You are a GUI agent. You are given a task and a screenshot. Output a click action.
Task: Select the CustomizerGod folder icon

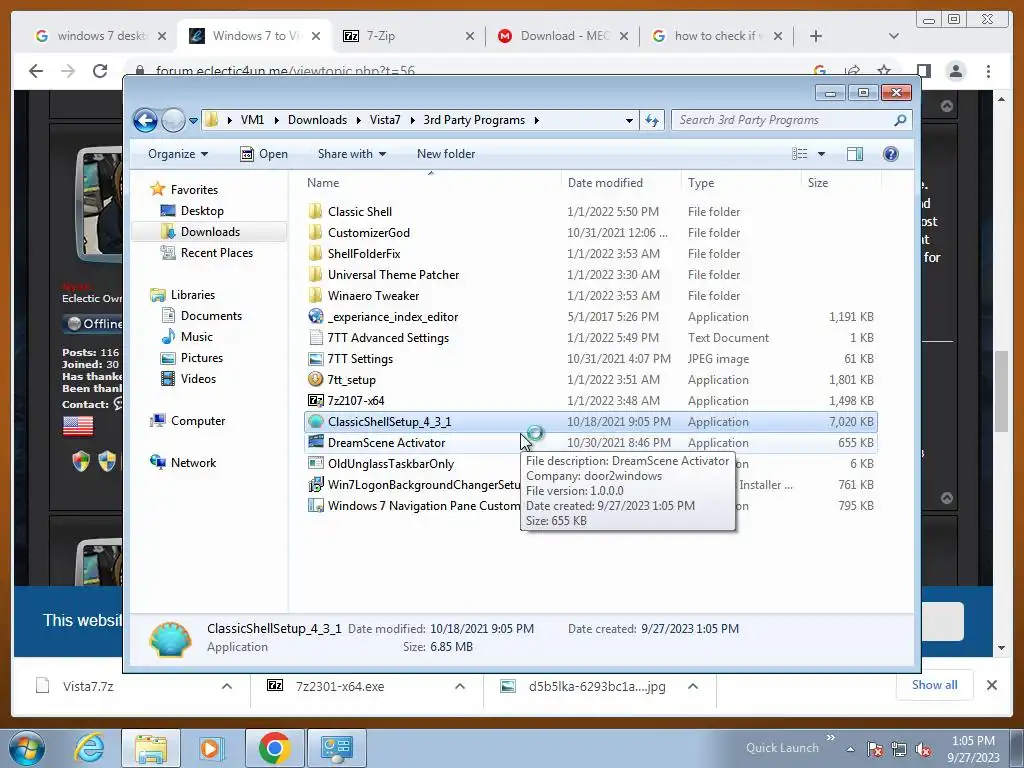pos(315,232)
